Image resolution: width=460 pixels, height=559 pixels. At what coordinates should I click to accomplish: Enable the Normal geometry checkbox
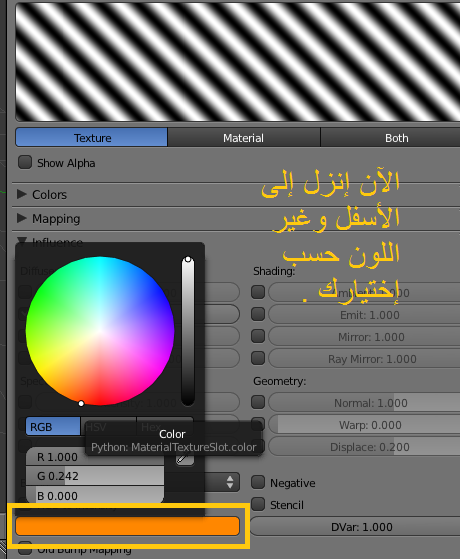coord(258,402)
